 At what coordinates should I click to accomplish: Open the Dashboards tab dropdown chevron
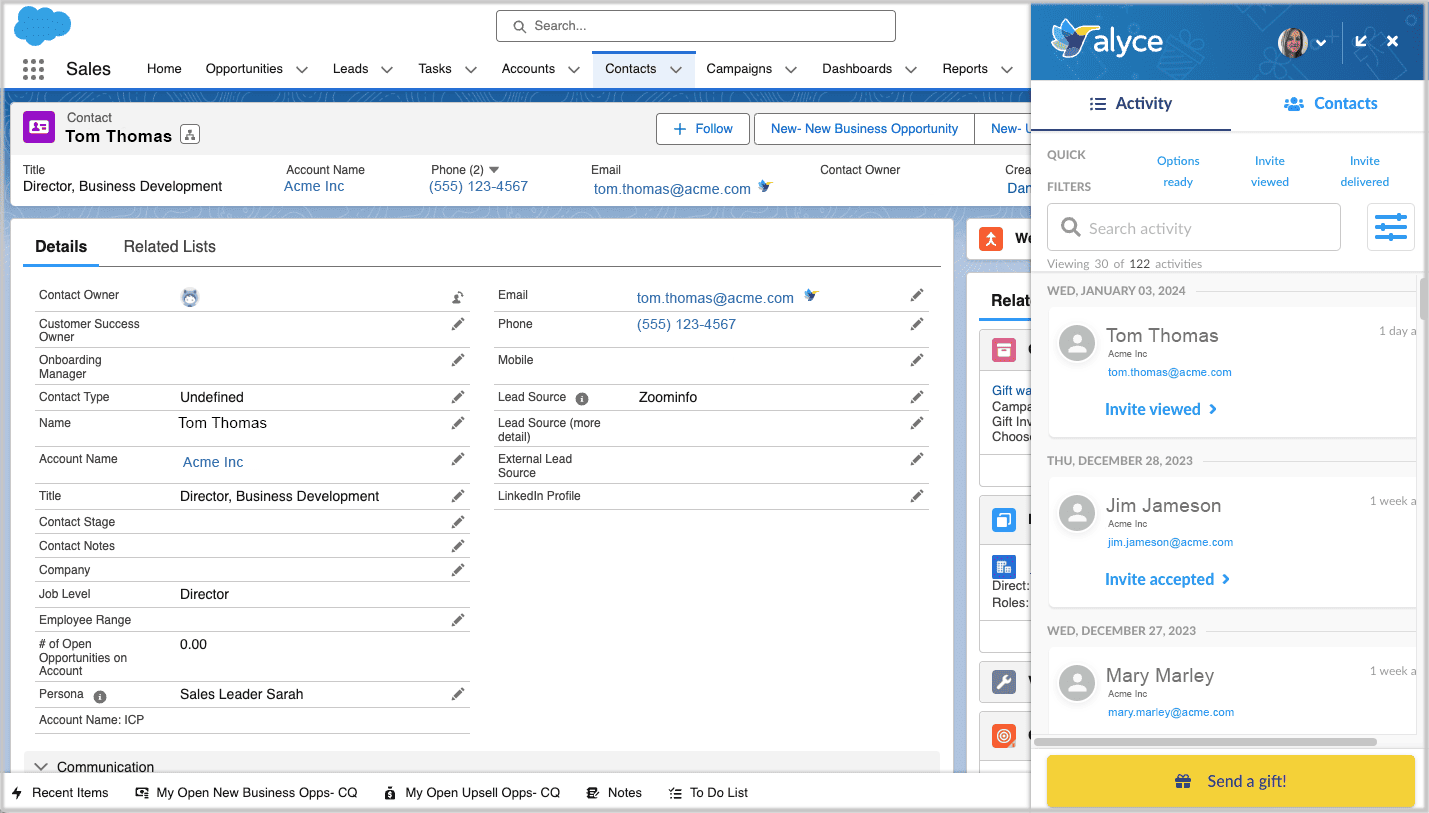(x=911, y=70)
